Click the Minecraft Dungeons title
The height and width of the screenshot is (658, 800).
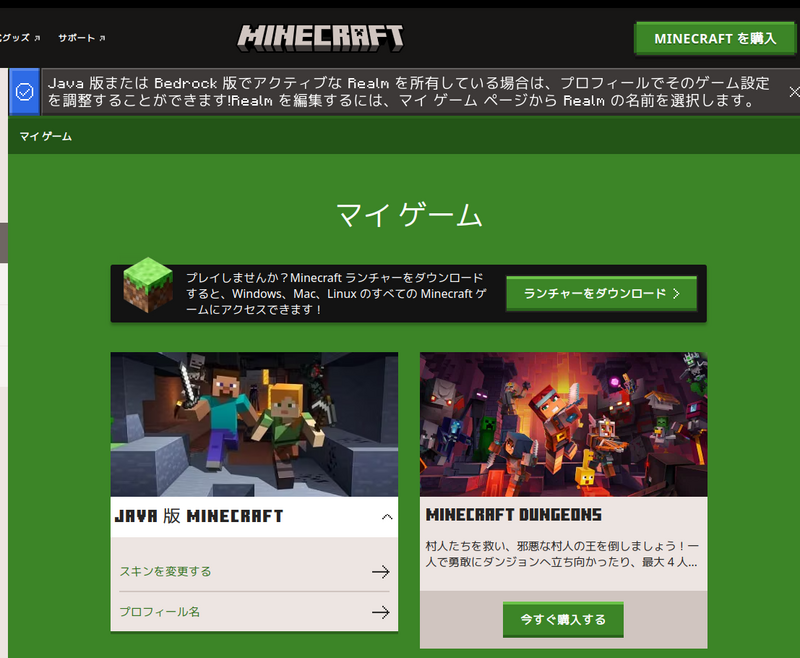(x=514, y=515)
